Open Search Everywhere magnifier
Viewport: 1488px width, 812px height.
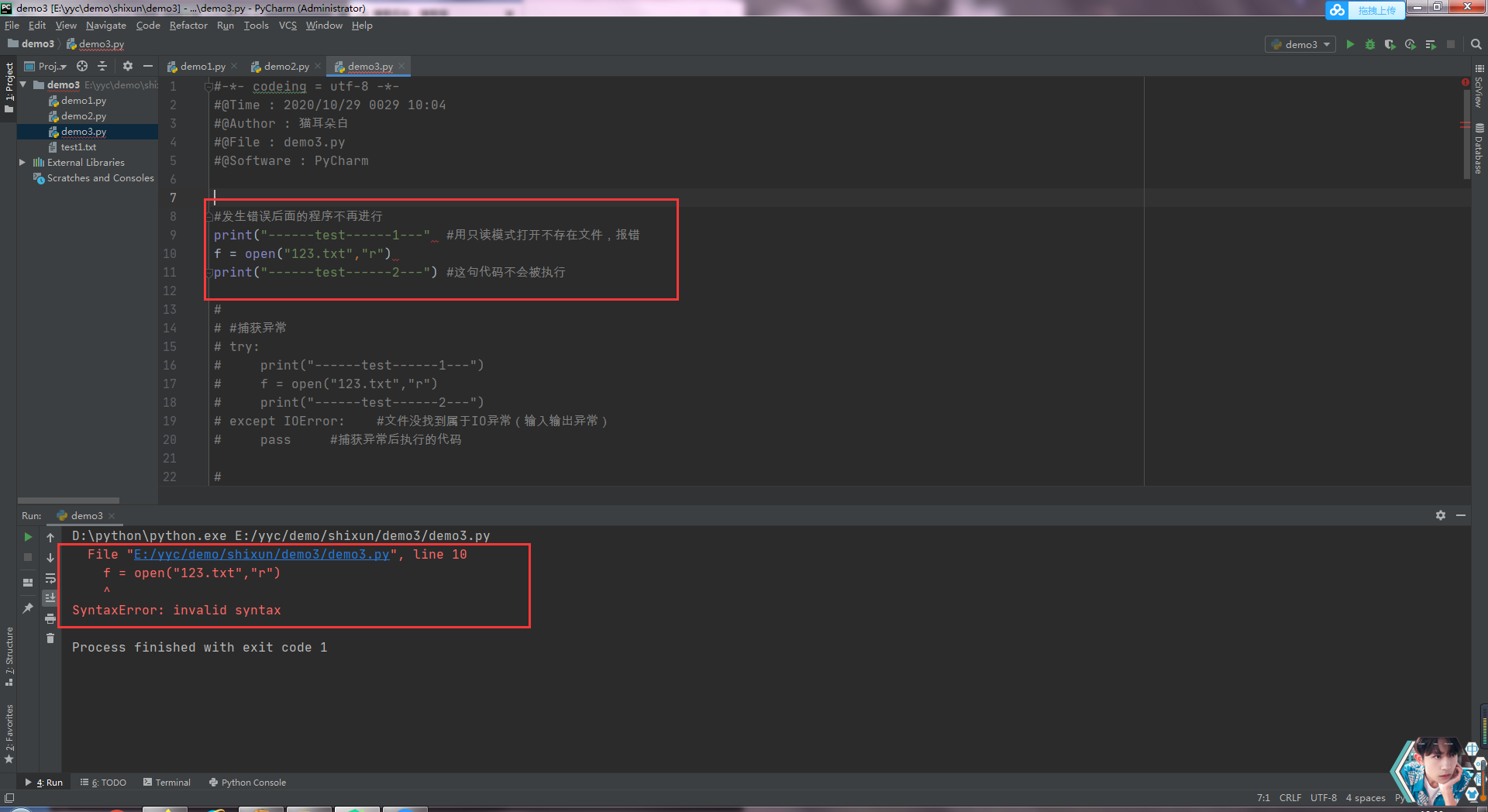click(x=1476, y=44)
